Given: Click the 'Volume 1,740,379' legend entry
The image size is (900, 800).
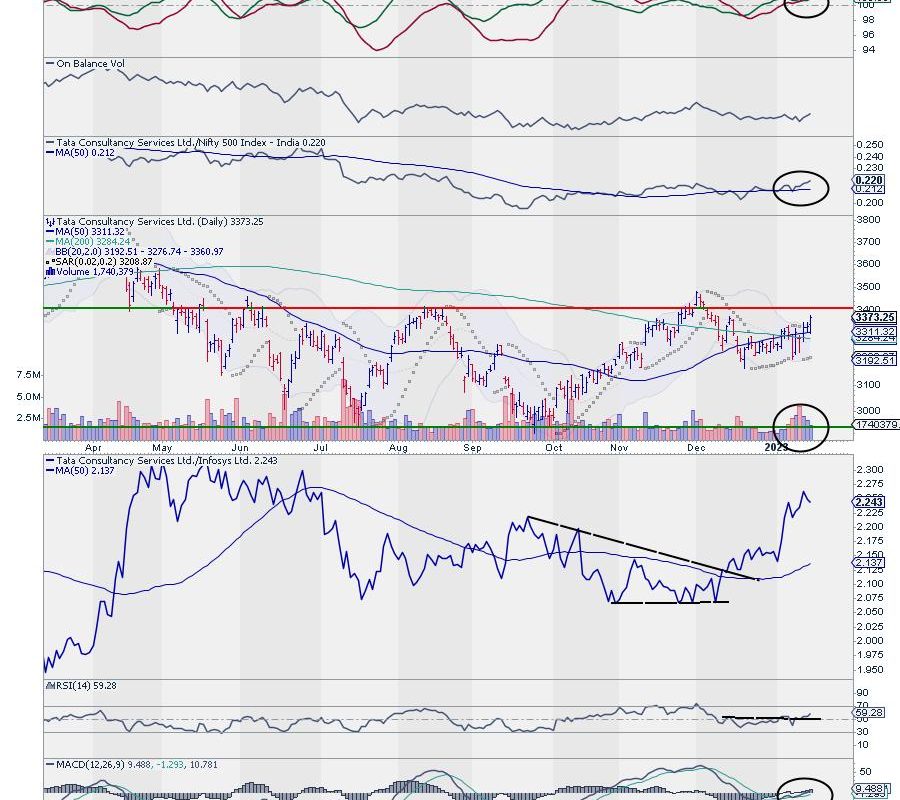Looking at the screenshot, I should click(95, 271).
